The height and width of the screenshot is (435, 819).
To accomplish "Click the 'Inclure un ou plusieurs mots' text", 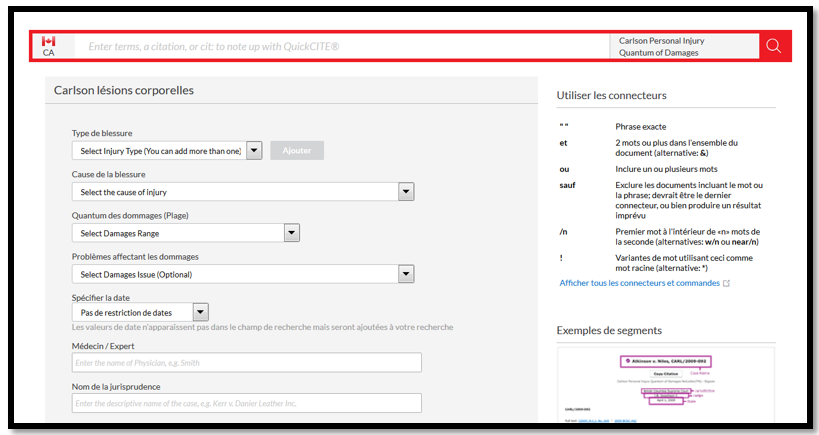I will coord(666,169).
